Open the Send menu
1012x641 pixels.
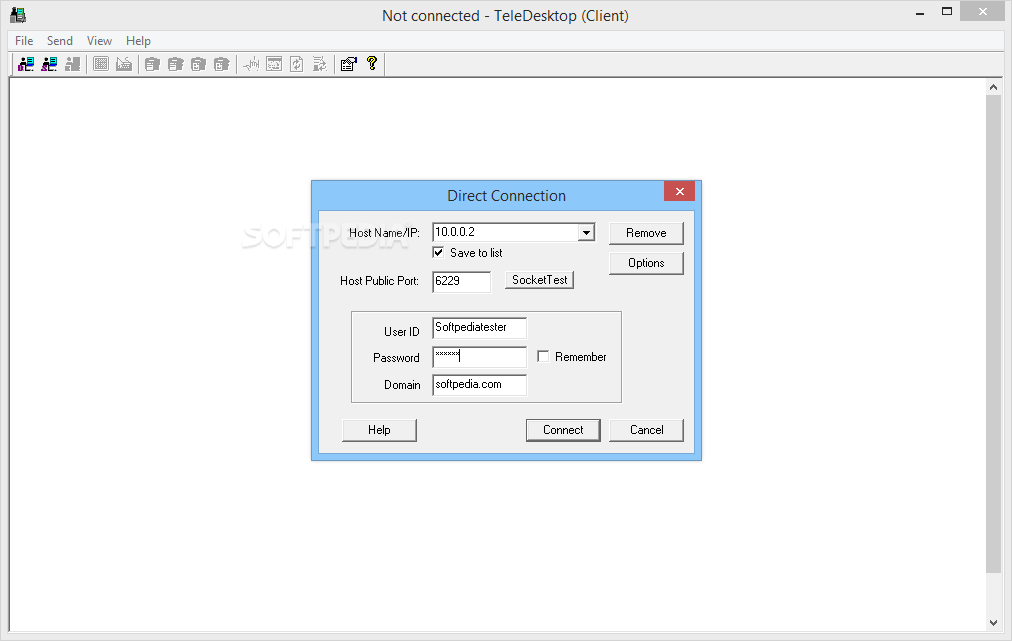pyautogui.click(x=59, y=41)
